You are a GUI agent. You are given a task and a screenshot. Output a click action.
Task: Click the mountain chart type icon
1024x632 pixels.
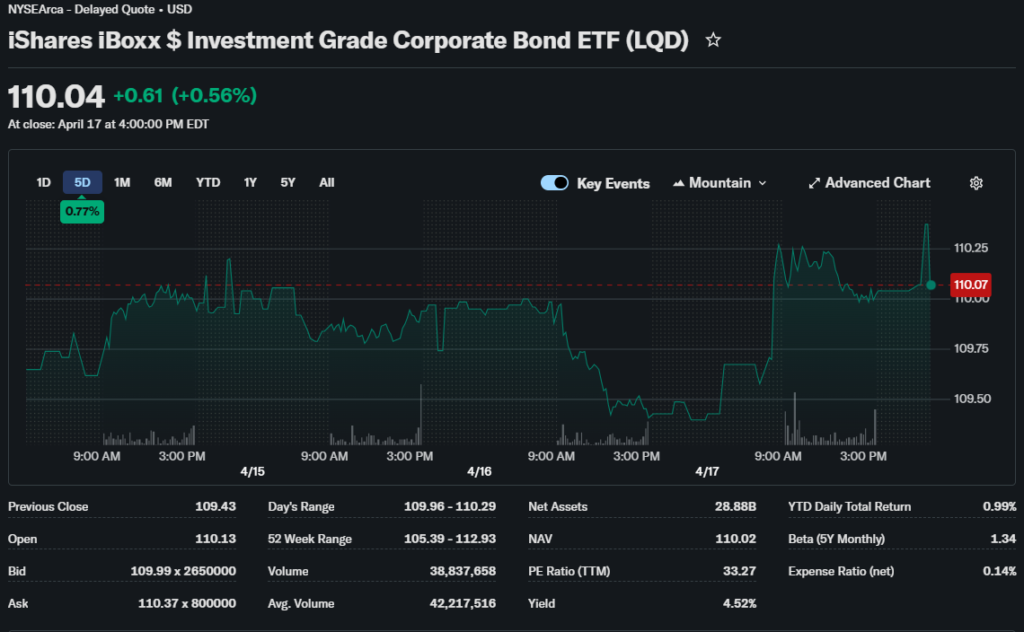(679, 183)
